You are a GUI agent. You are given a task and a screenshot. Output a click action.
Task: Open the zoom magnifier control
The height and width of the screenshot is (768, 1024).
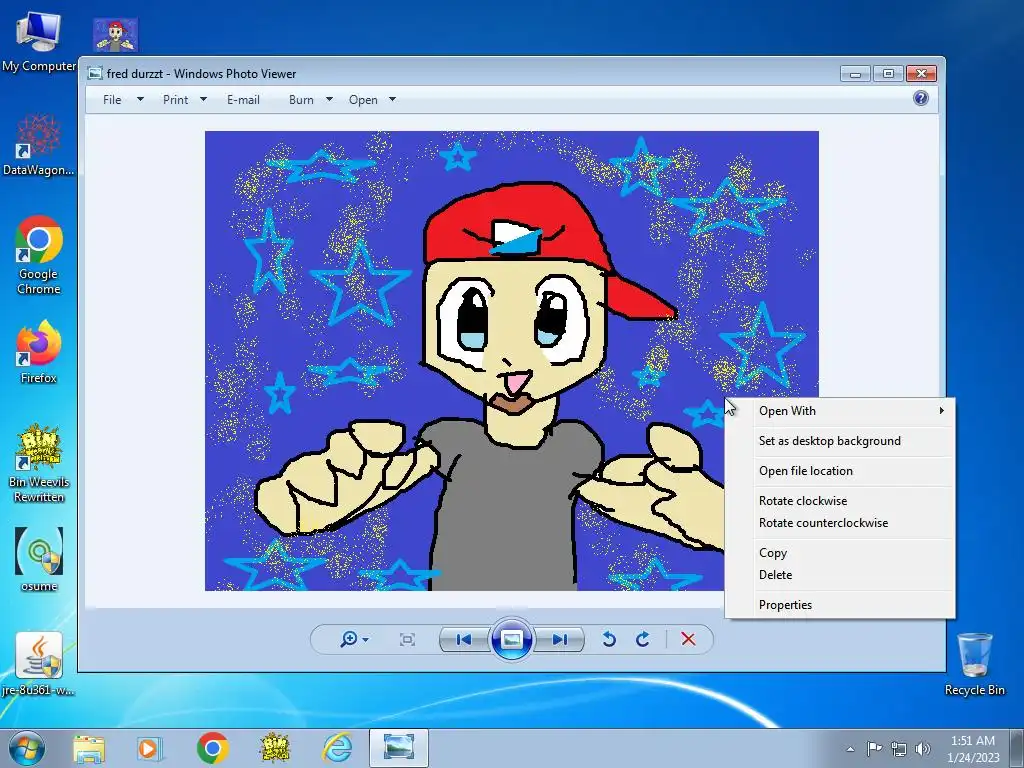click(x=354, y=639)
